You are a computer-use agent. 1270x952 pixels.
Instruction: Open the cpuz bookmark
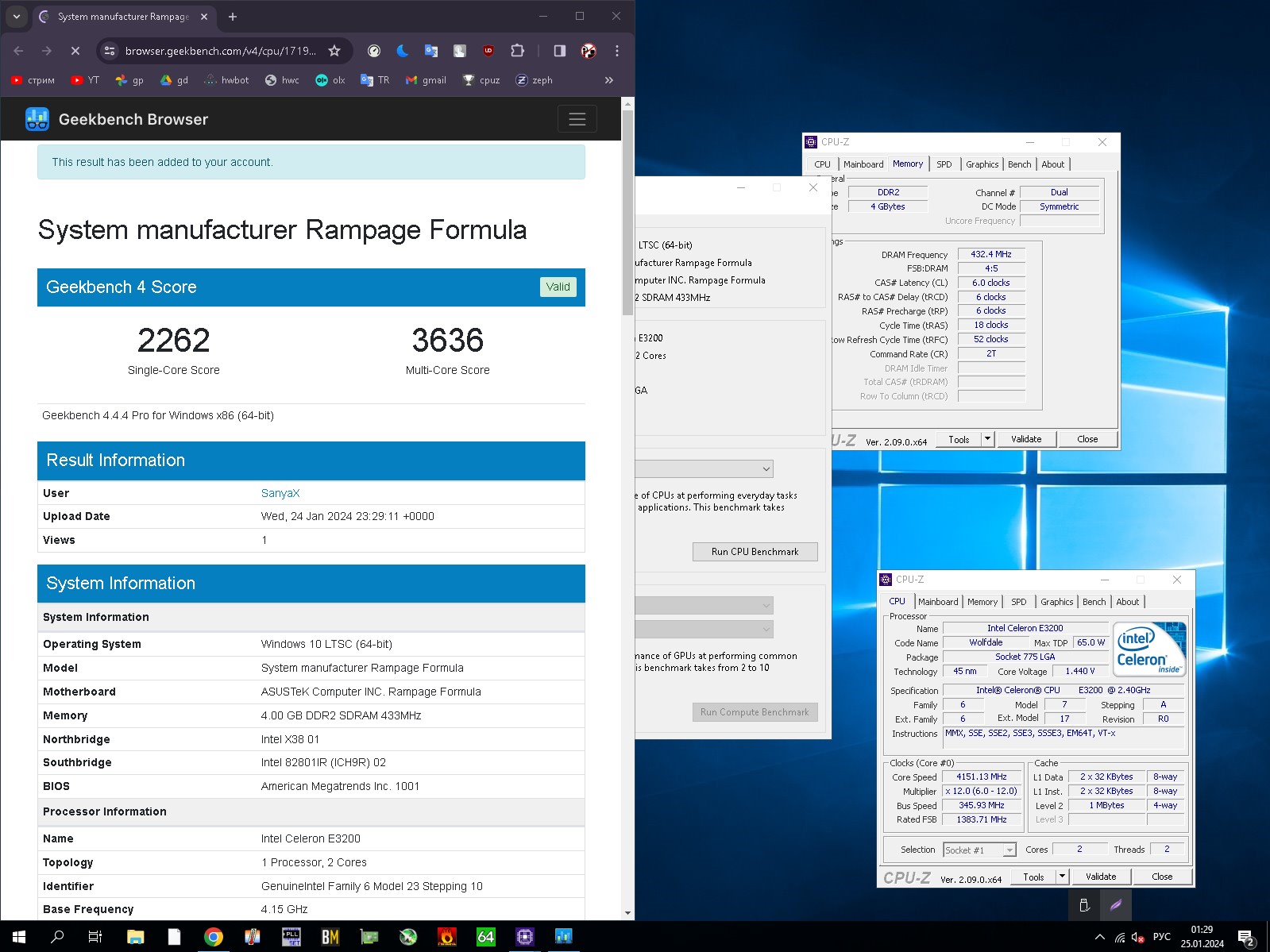click(481, 80)
